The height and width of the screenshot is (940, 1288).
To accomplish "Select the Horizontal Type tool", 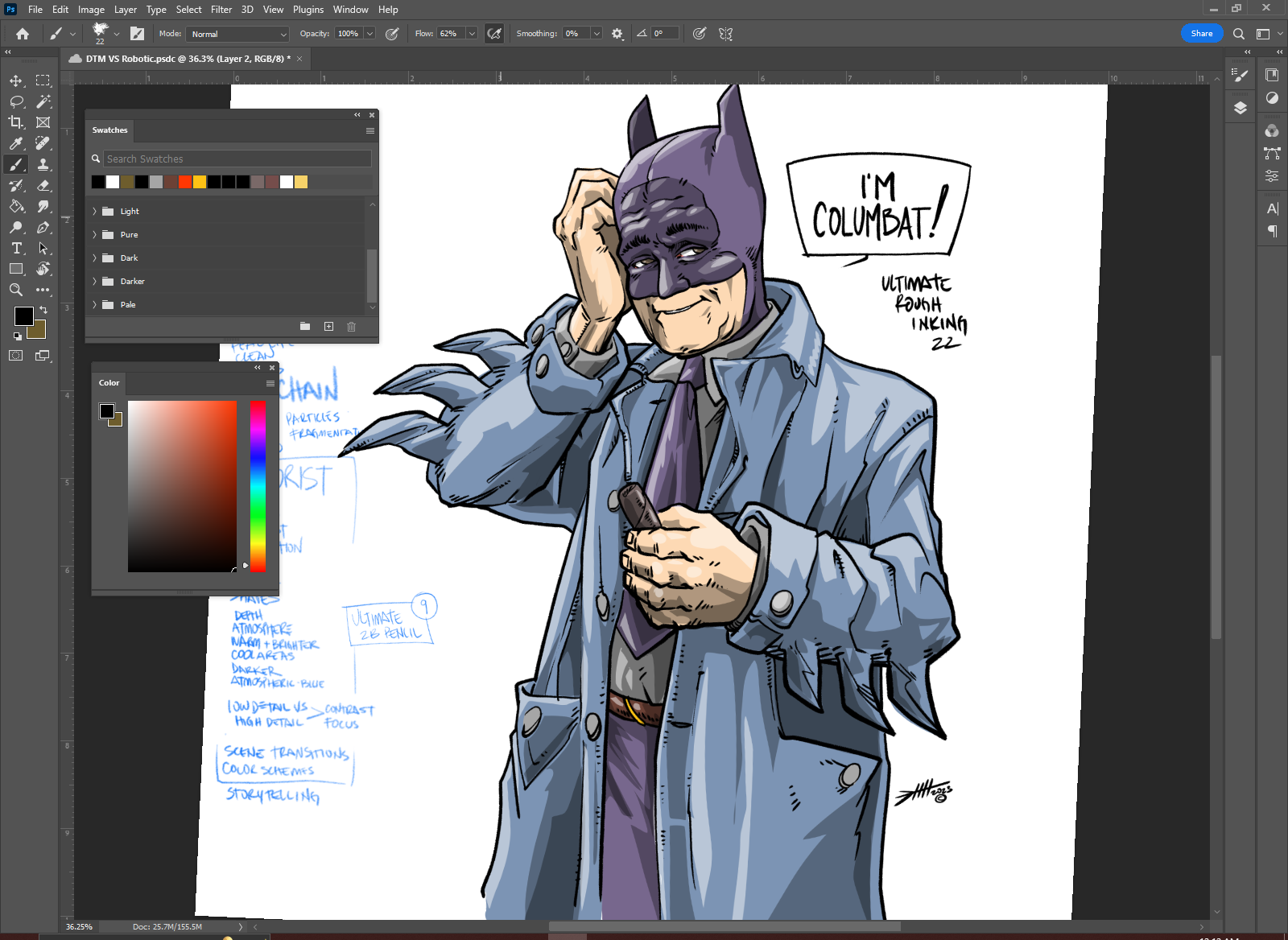I will [16, 248].
